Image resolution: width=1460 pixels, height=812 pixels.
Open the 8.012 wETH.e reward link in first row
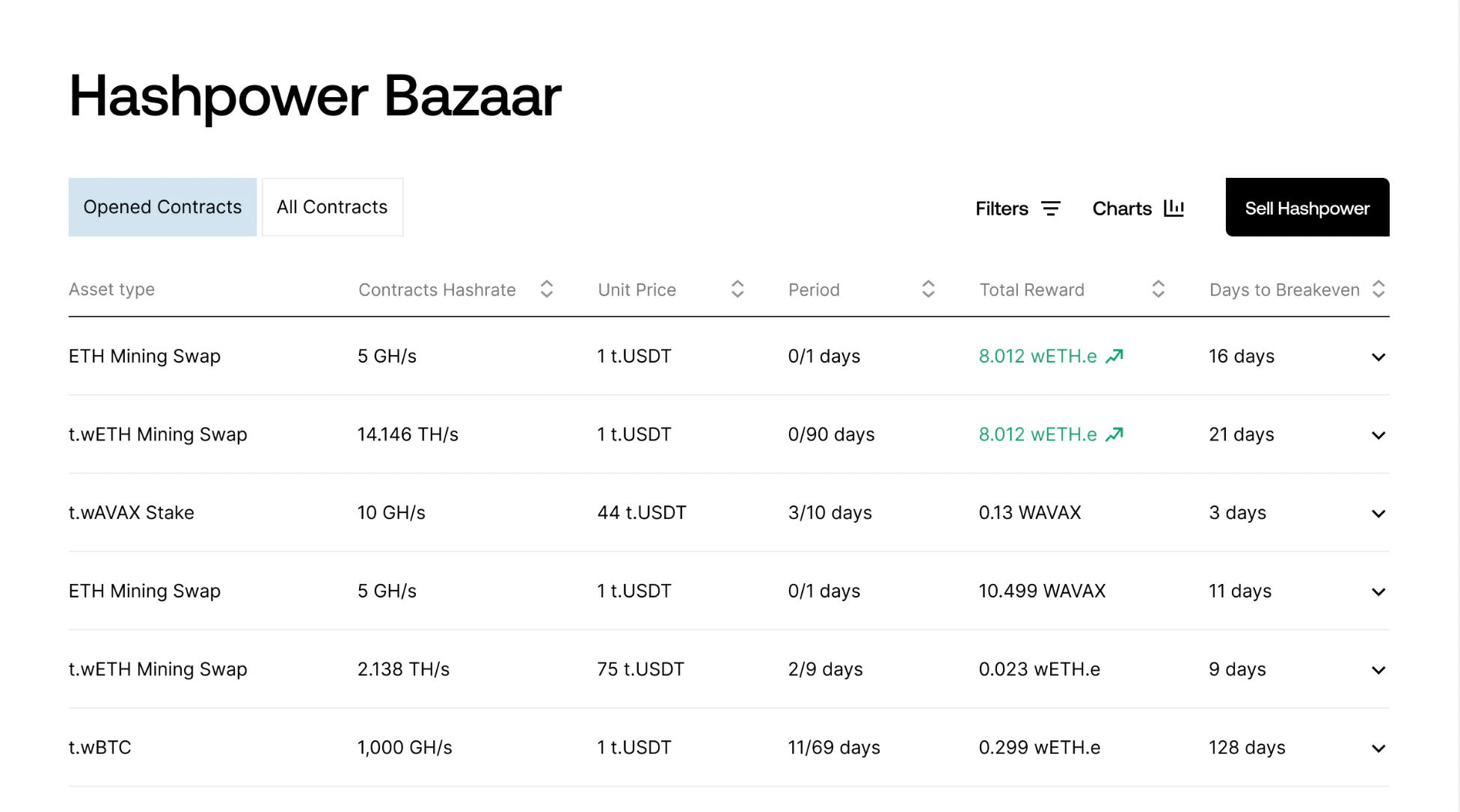click(x=1037, y=356)
